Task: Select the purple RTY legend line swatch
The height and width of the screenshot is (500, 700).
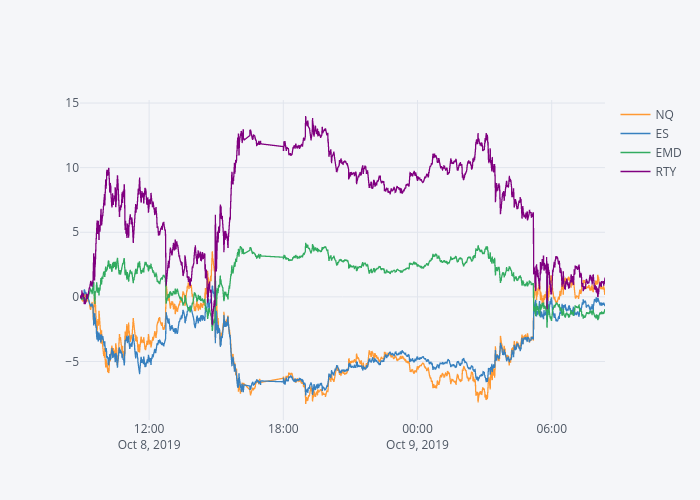Action: point(635,171)
